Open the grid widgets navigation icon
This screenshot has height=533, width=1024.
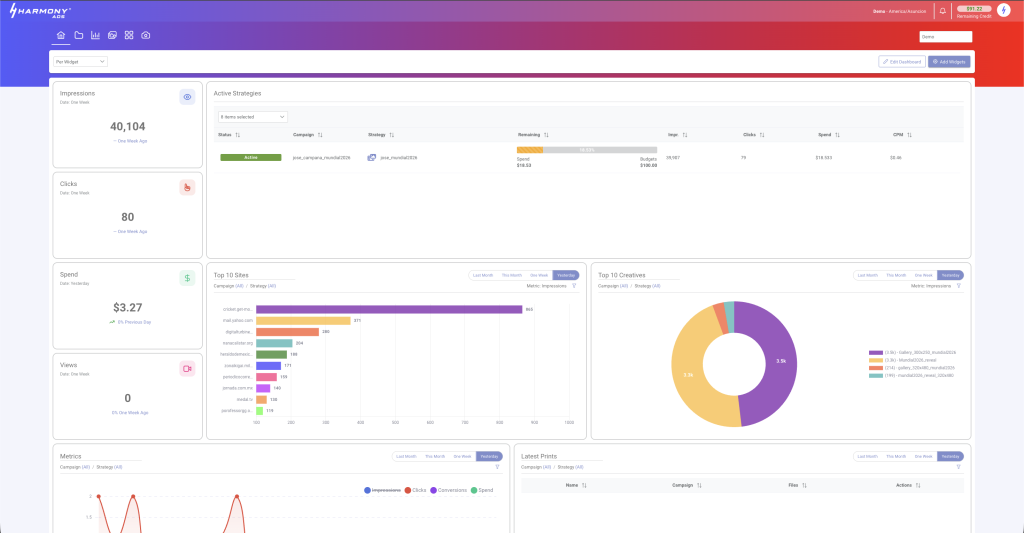click(129, 35)
